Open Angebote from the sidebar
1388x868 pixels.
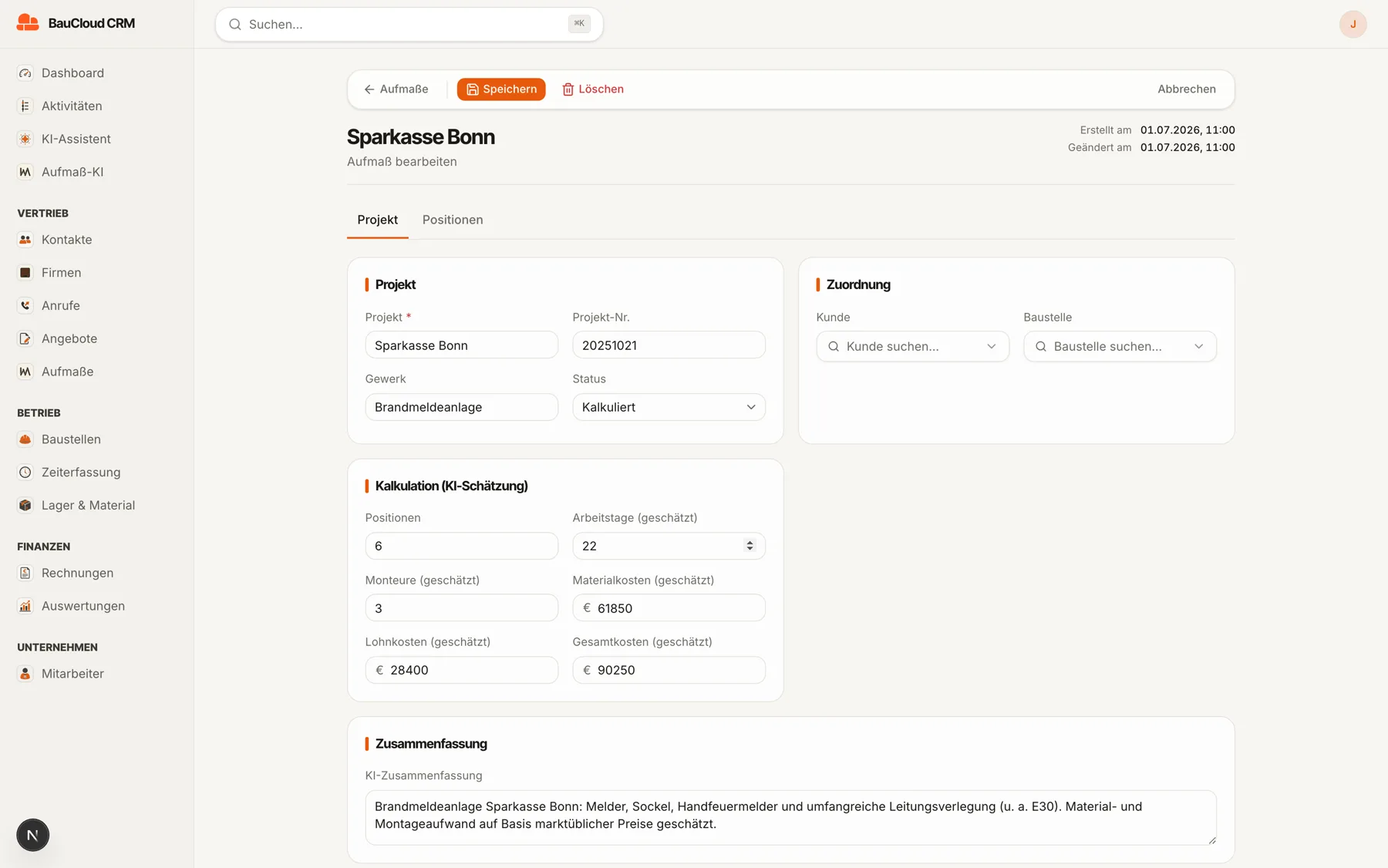point(69,338)
